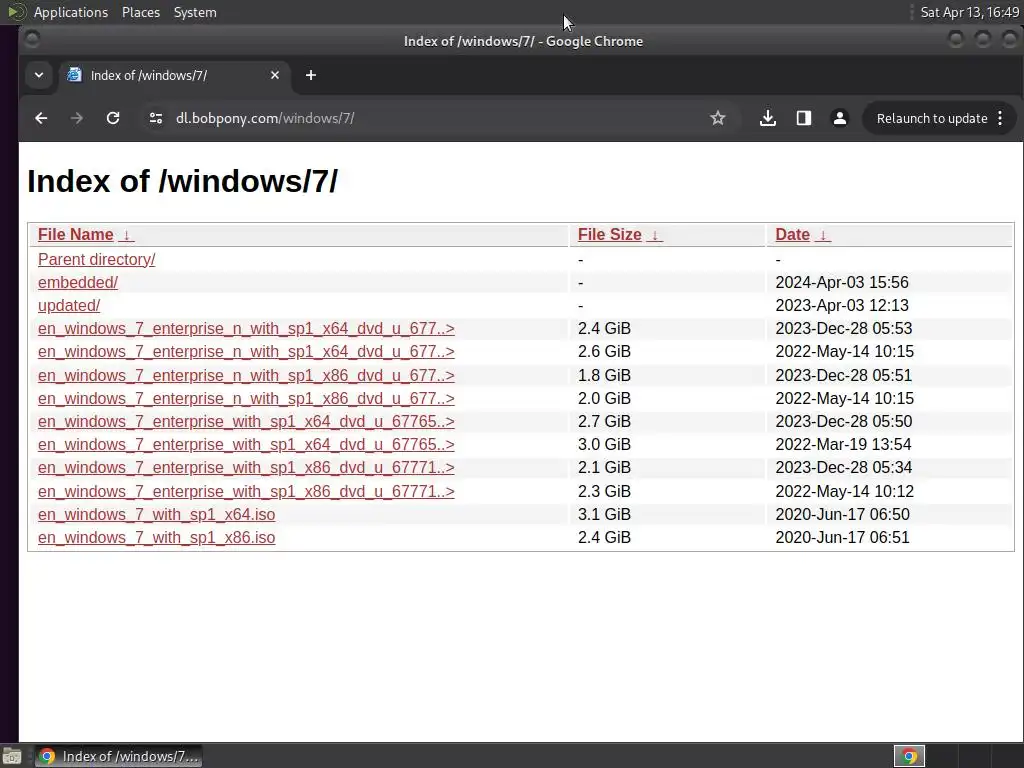Select the Index of /windows/7/ browser tab
The width and height of the screenshot is (1024, 768).
coord(174,75)
